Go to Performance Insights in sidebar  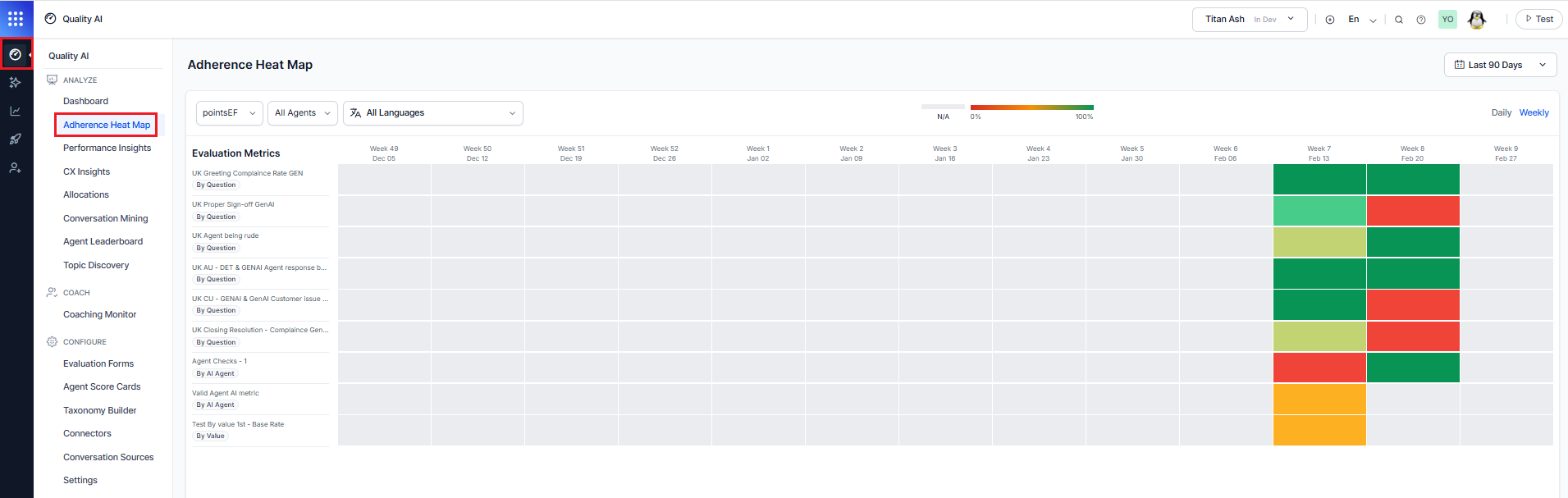[107, 148]
